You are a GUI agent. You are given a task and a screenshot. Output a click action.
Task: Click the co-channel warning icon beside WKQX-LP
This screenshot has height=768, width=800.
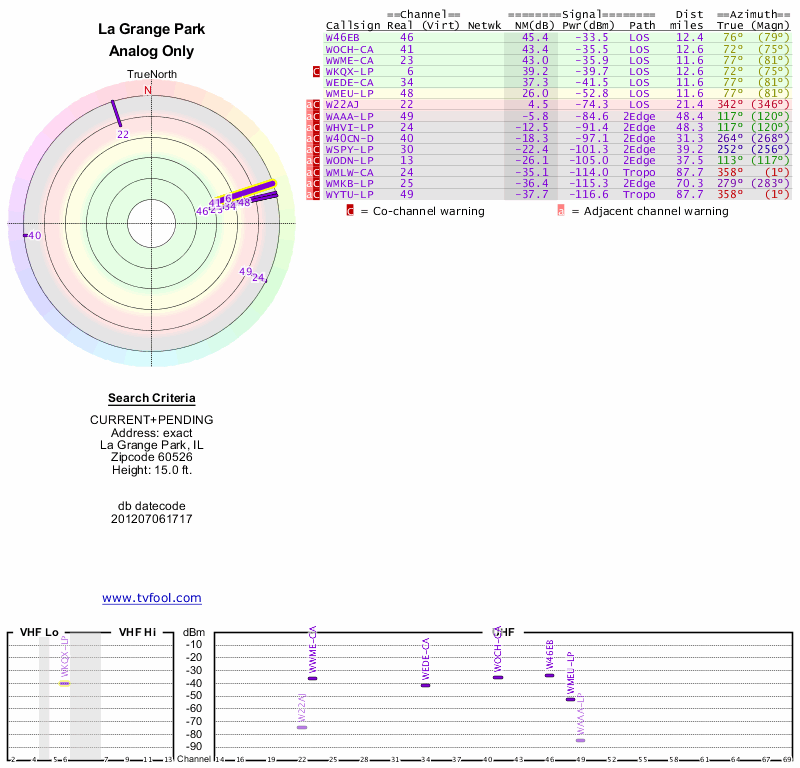317,72
